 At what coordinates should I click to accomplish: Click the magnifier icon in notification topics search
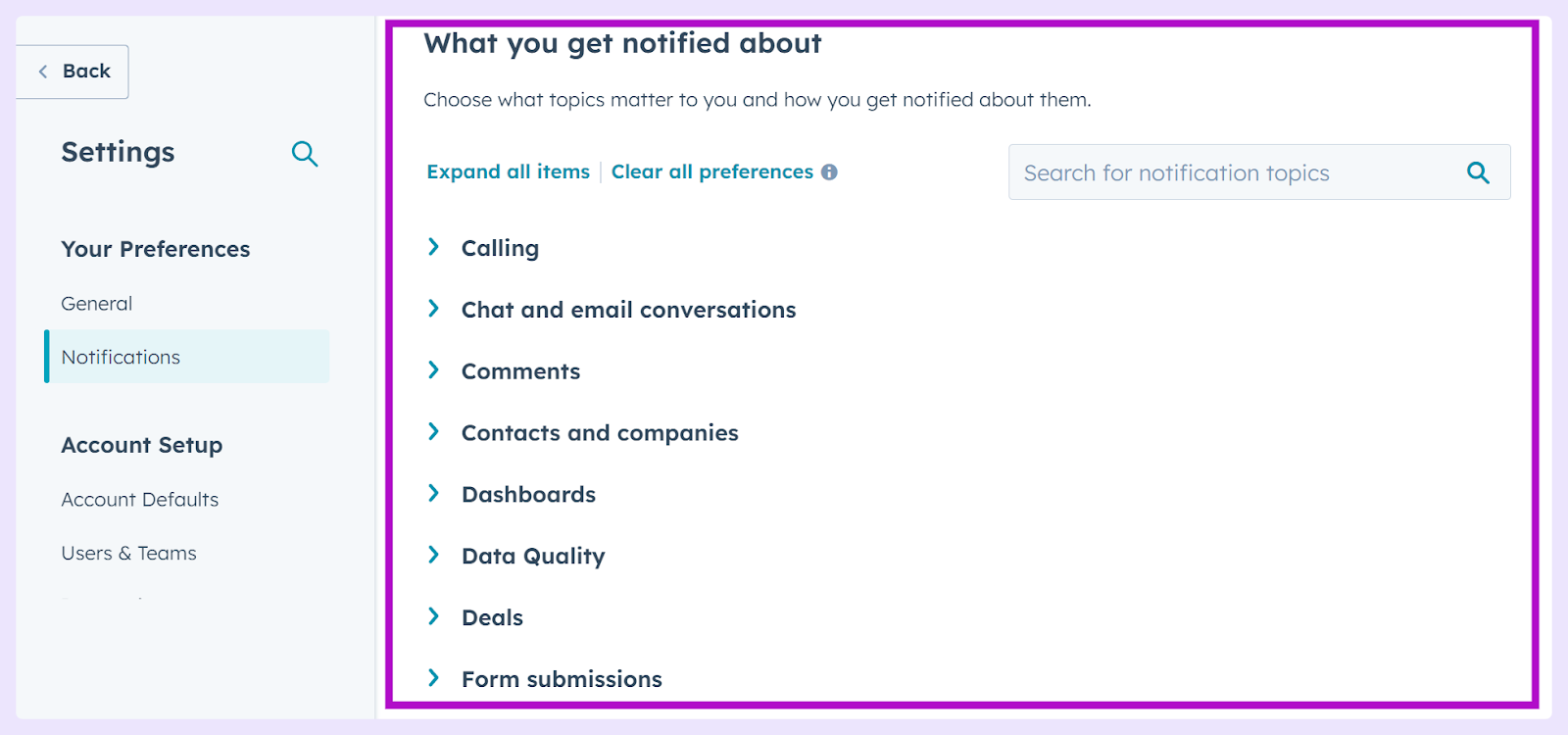click(1478, 173)
